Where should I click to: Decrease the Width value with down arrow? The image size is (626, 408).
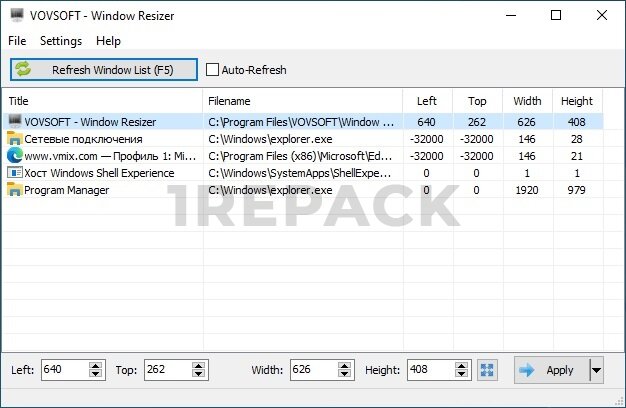(x=345, y=375)
